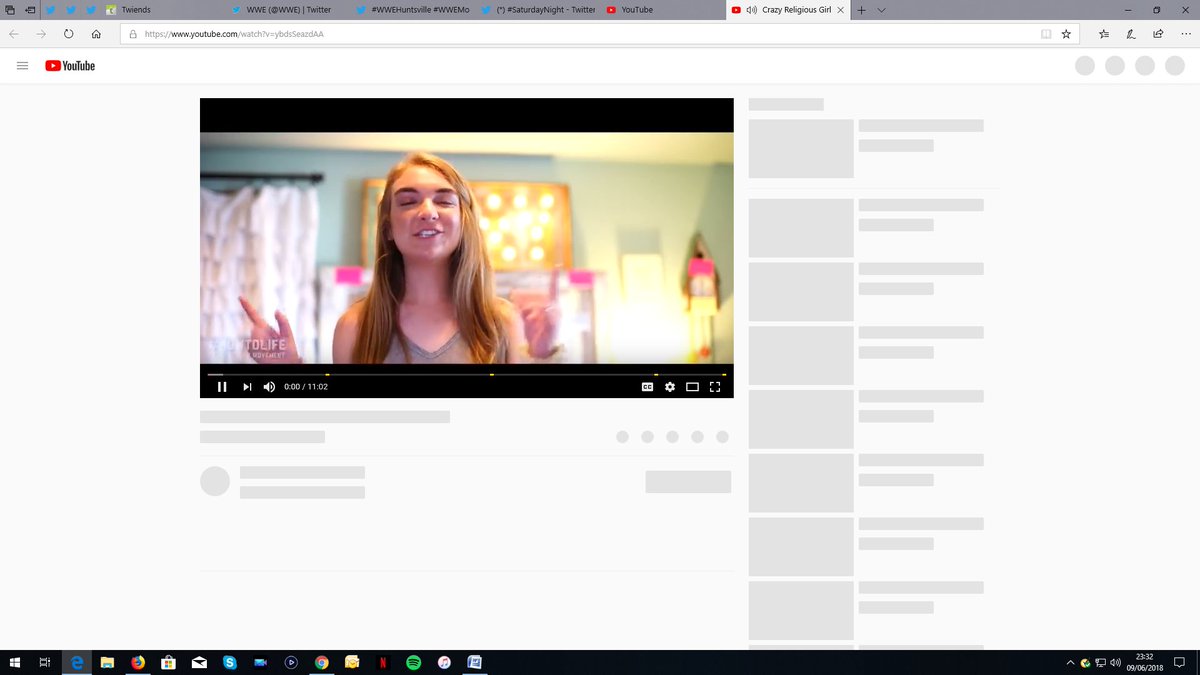Open the Mail app from the taskbar
The height and width of the screenshot is (675, 1200).
[x=199, y=662]
